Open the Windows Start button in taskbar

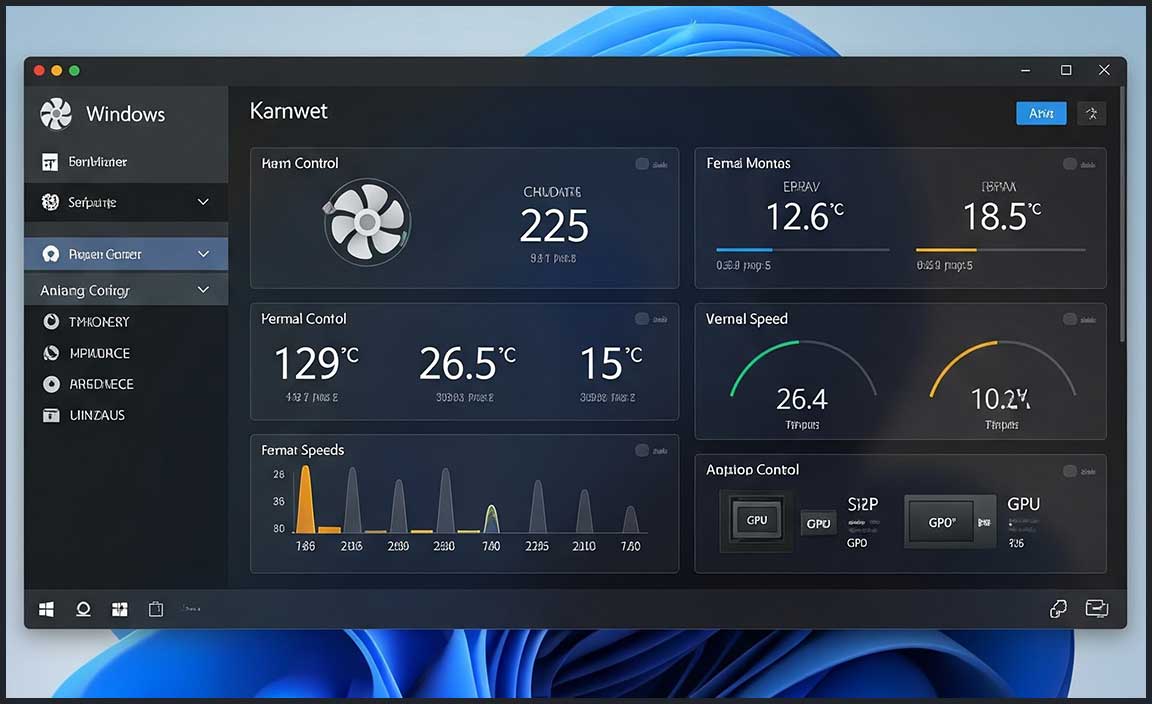(x=46, y=609)
